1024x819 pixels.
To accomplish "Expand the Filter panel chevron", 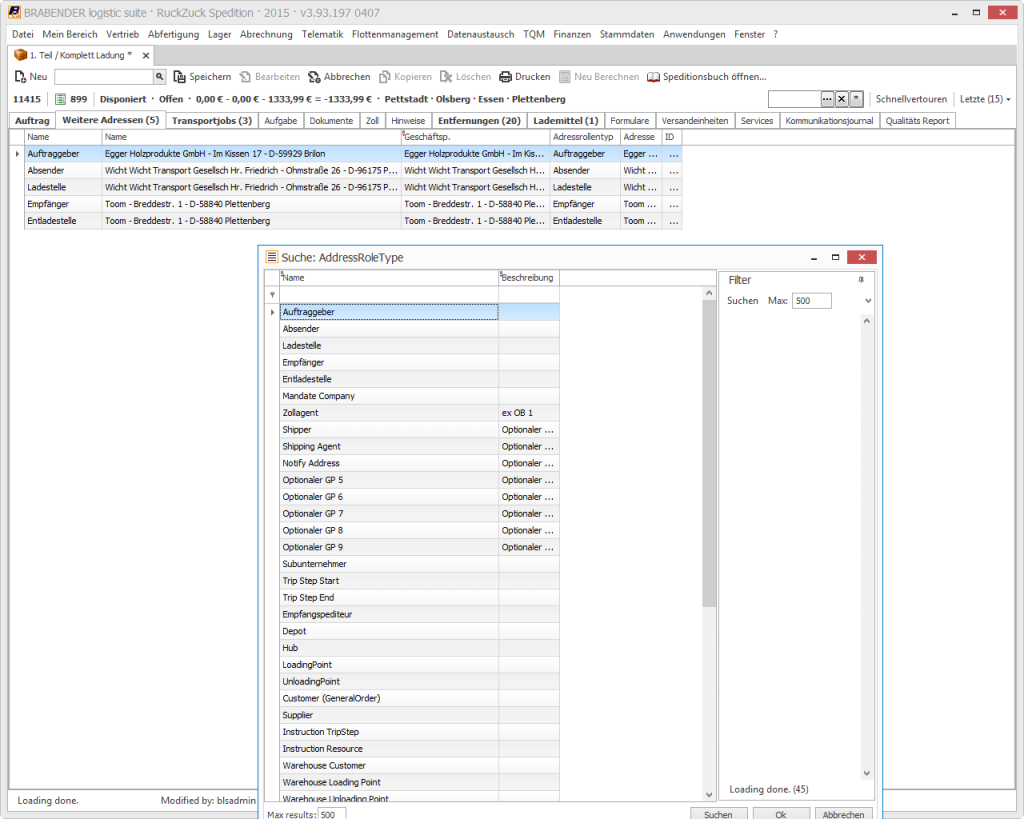I will click(x=867, y=301).
